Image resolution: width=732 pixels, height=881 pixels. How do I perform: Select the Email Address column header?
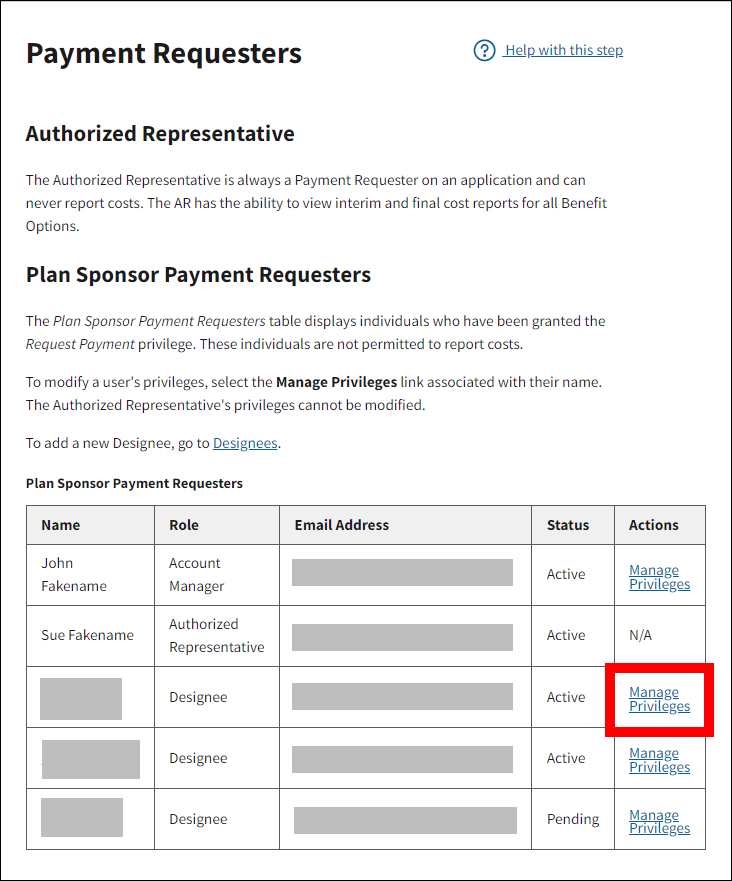(x=342, y=525)
